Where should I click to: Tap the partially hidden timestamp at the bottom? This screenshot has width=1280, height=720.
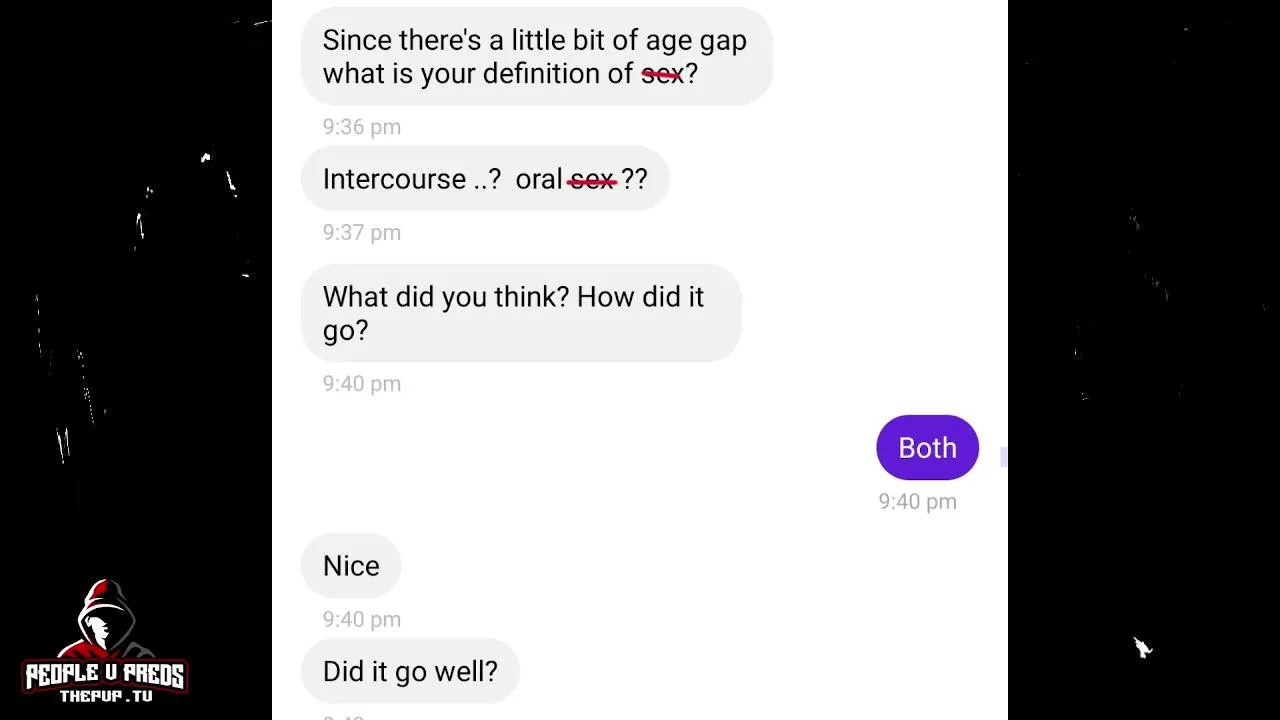coord(344,716)
